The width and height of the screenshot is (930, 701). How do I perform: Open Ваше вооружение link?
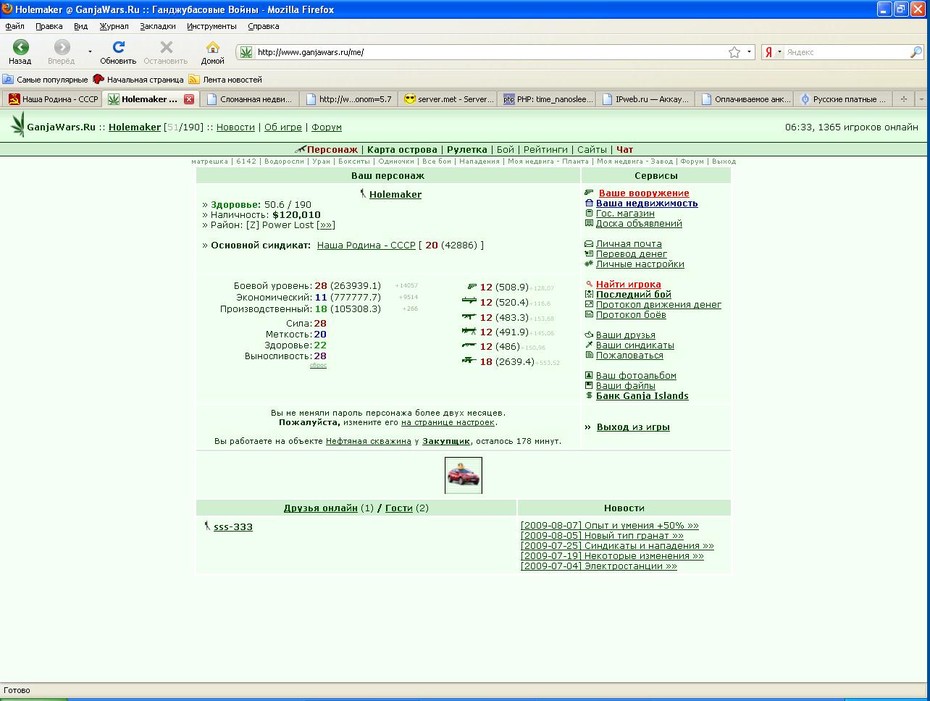click(644, 193)
